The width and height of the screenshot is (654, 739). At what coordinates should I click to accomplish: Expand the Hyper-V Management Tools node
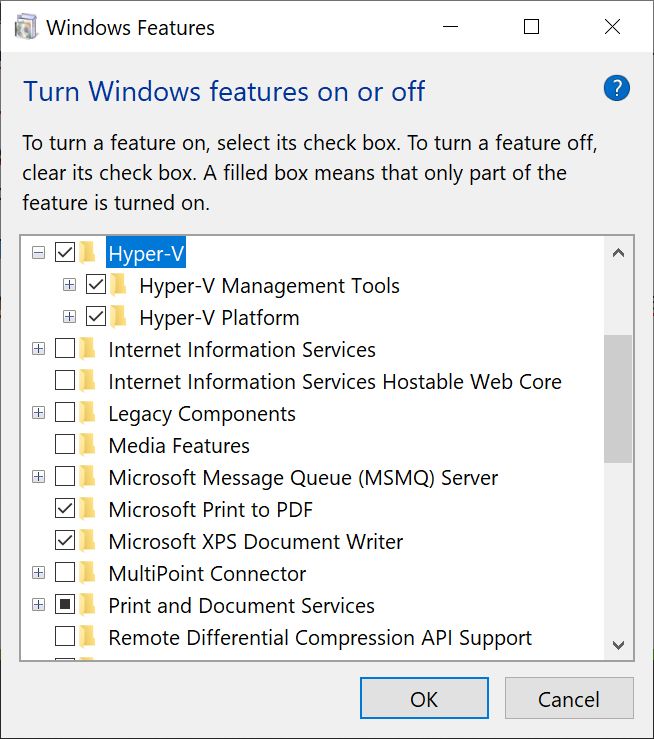pyautogui.click(x=69, y=285)
